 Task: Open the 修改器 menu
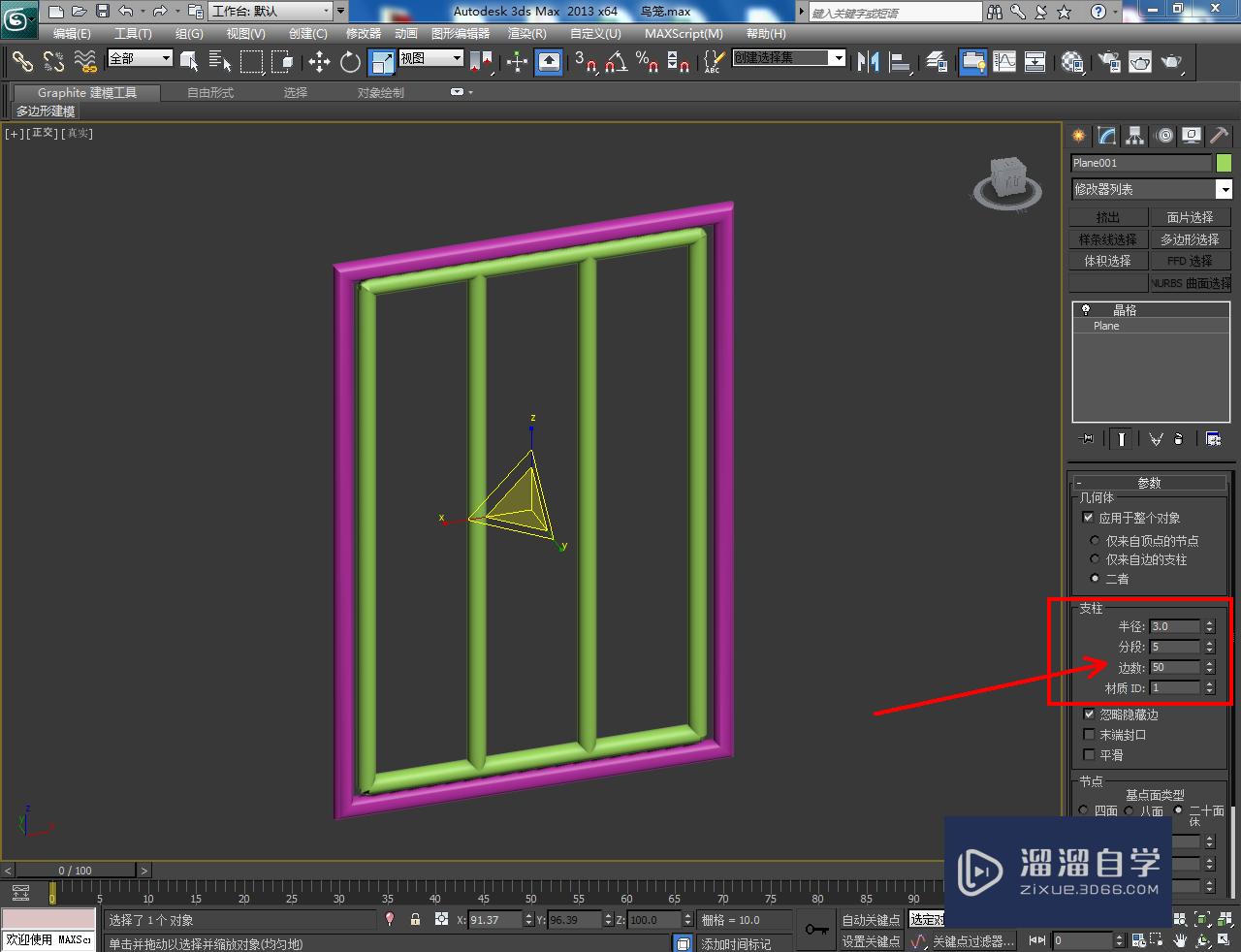coord(364,33)
